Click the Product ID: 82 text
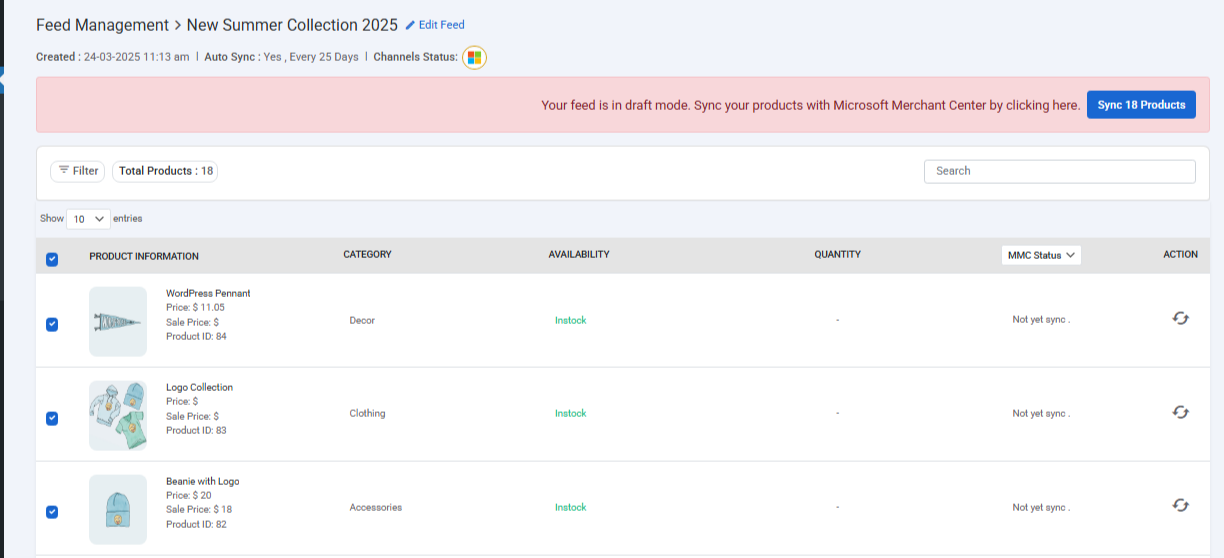 pyautogui.click(x=196, y=524)
